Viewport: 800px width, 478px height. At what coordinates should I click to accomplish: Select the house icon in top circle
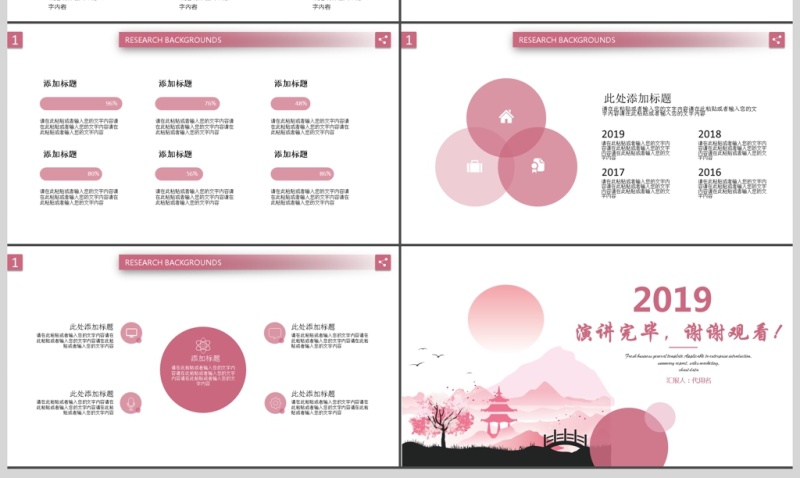click(506, 117)
